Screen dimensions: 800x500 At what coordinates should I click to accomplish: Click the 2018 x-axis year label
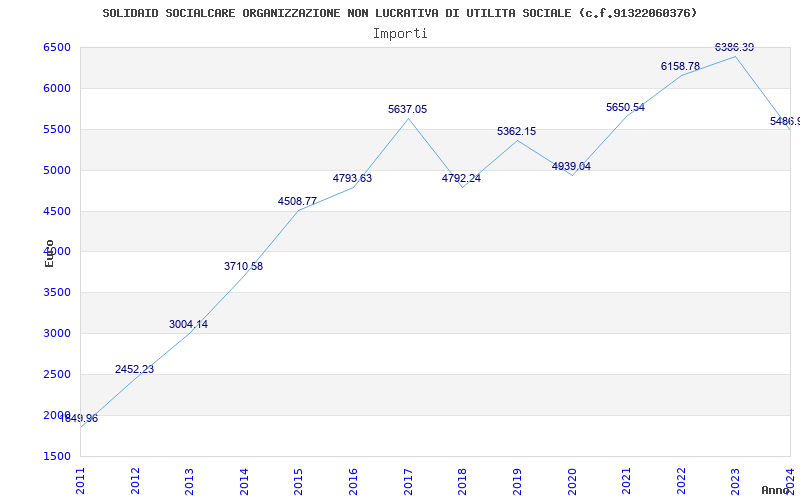point(463,481)
